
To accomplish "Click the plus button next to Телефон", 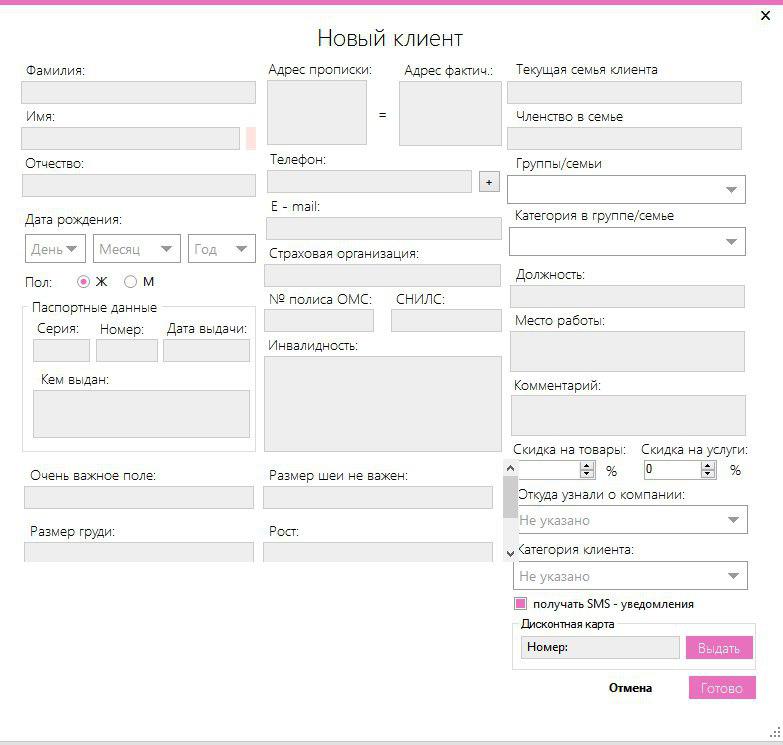I will pyautogui.click(x=489, y=182).
